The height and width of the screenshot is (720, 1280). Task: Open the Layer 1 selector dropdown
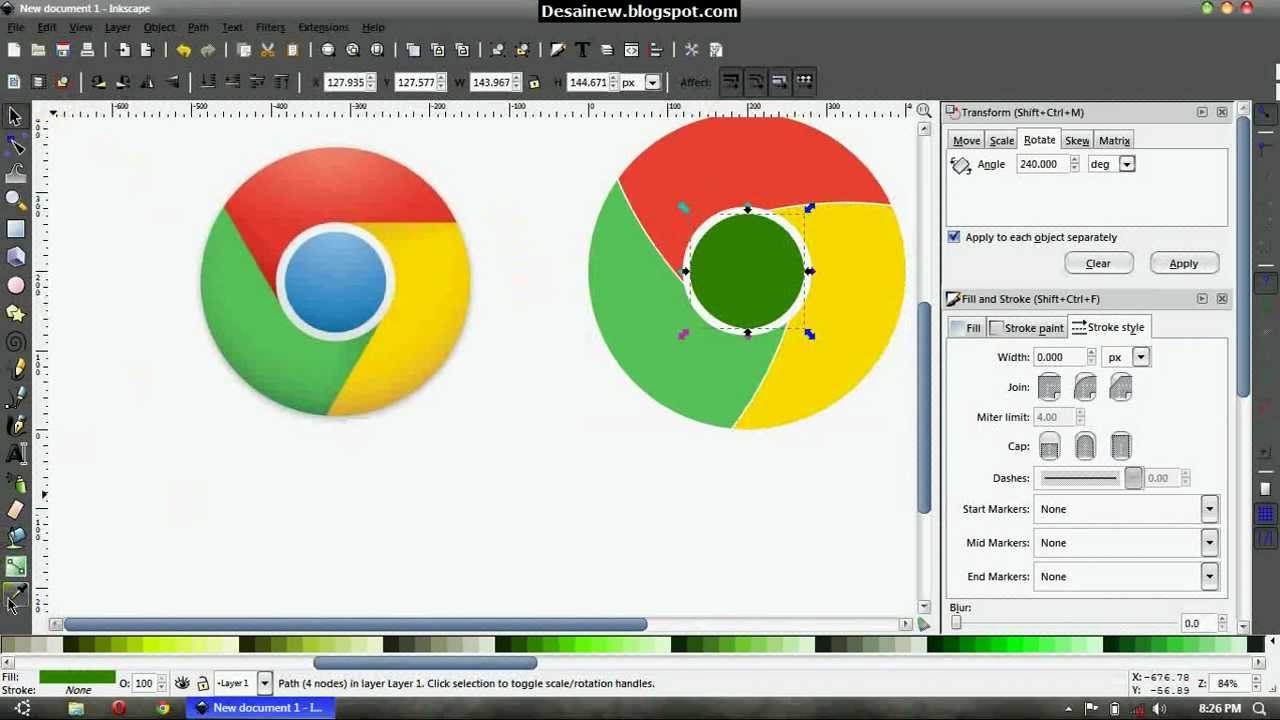click(x=264, y=683)
